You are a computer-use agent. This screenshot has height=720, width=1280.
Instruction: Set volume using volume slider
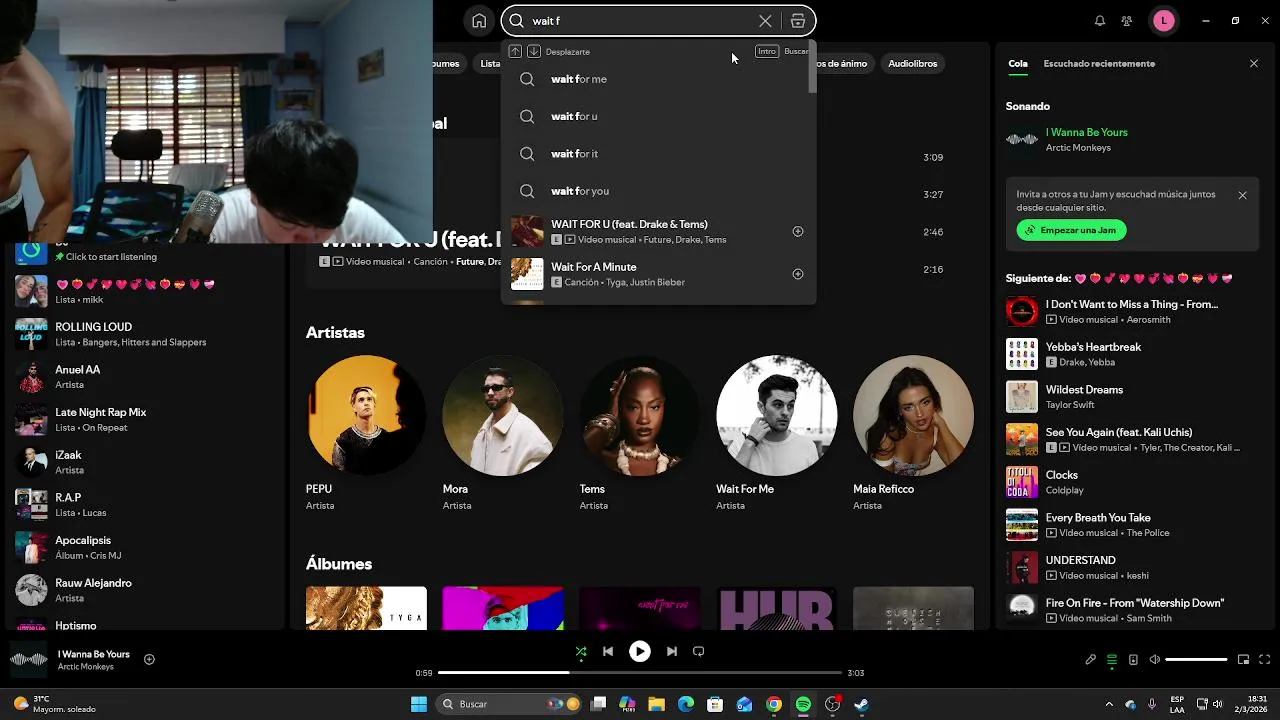click(1196, 659)
